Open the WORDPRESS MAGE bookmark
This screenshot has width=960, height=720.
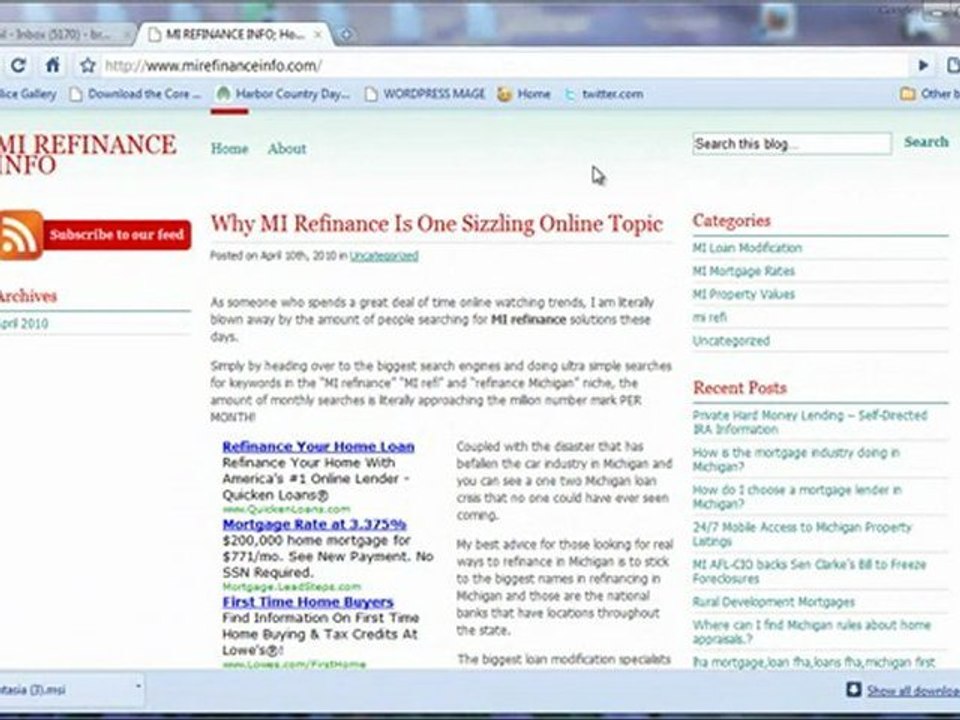click(x=425, y=94)
